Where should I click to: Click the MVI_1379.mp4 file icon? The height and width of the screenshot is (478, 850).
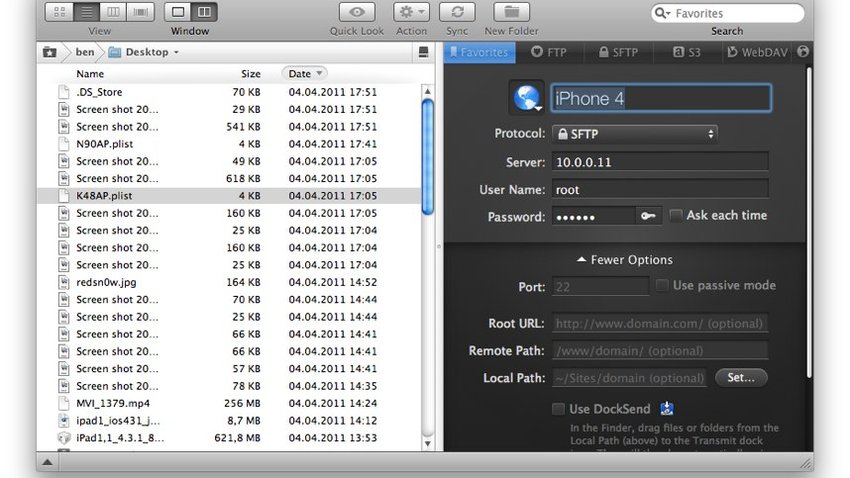64,403
